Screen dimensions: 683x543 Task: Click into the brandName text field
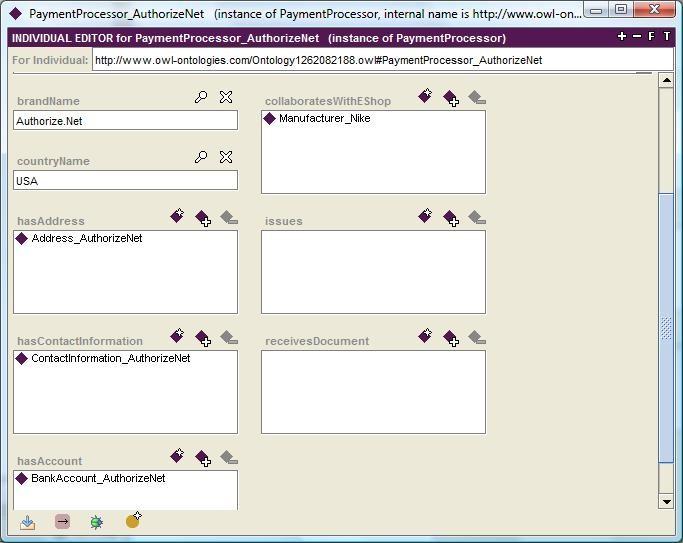point(125,120)
